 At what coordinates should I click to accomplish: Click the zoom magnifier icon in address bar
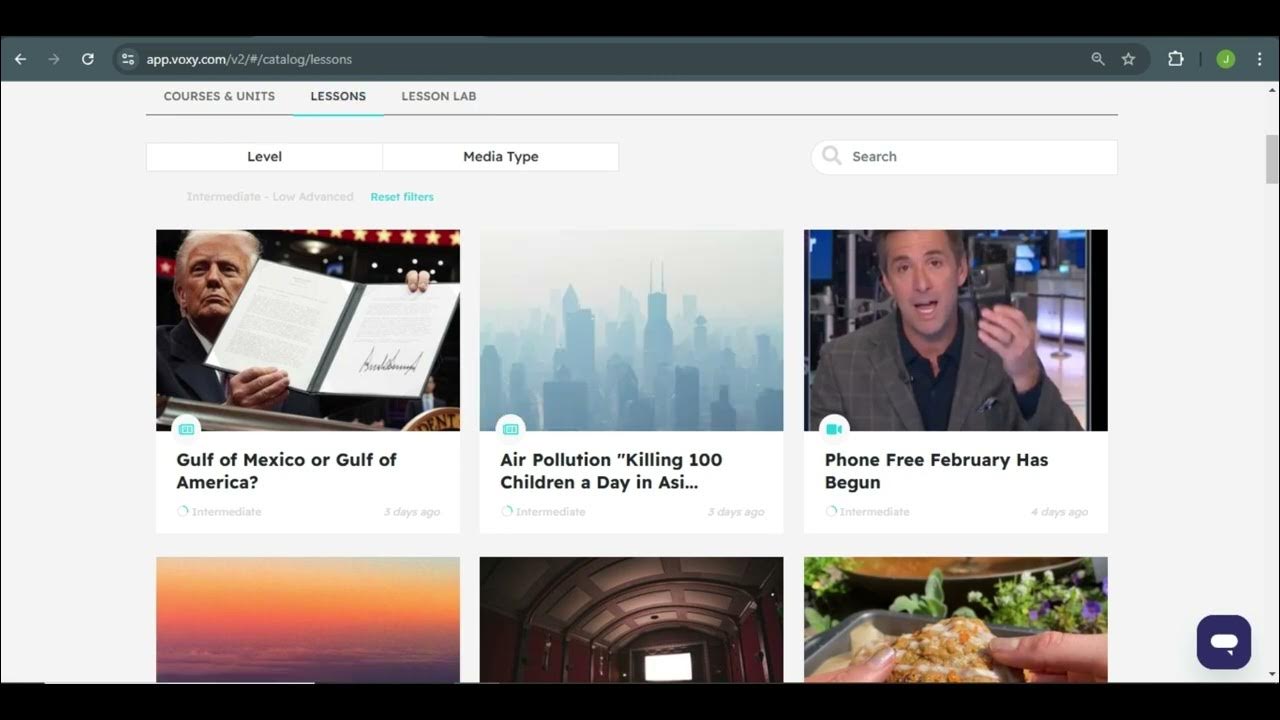pyautogui.click(x=1098, y=59)
